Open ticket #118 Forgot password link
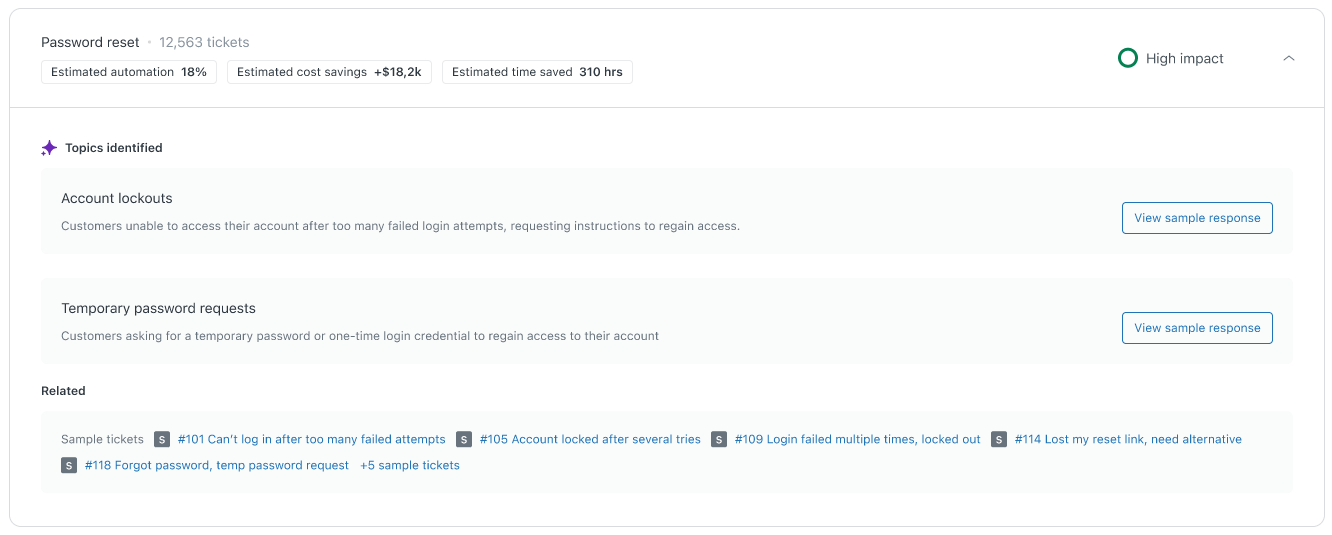 [216, 465]
